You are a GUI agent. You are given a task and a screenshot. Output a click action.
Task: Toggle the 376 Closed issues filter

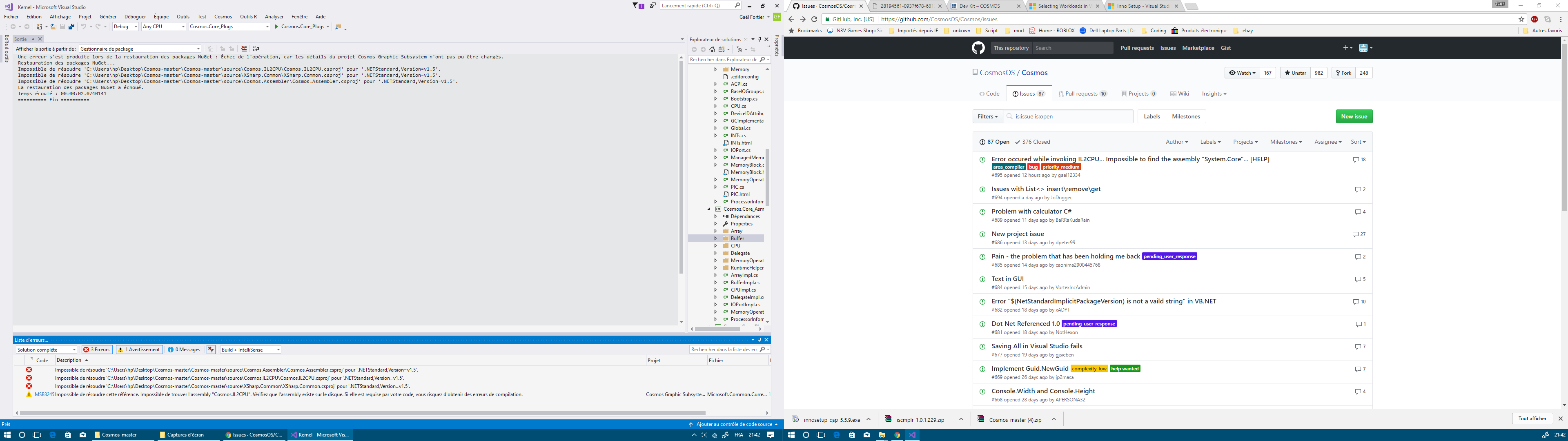1032,142
